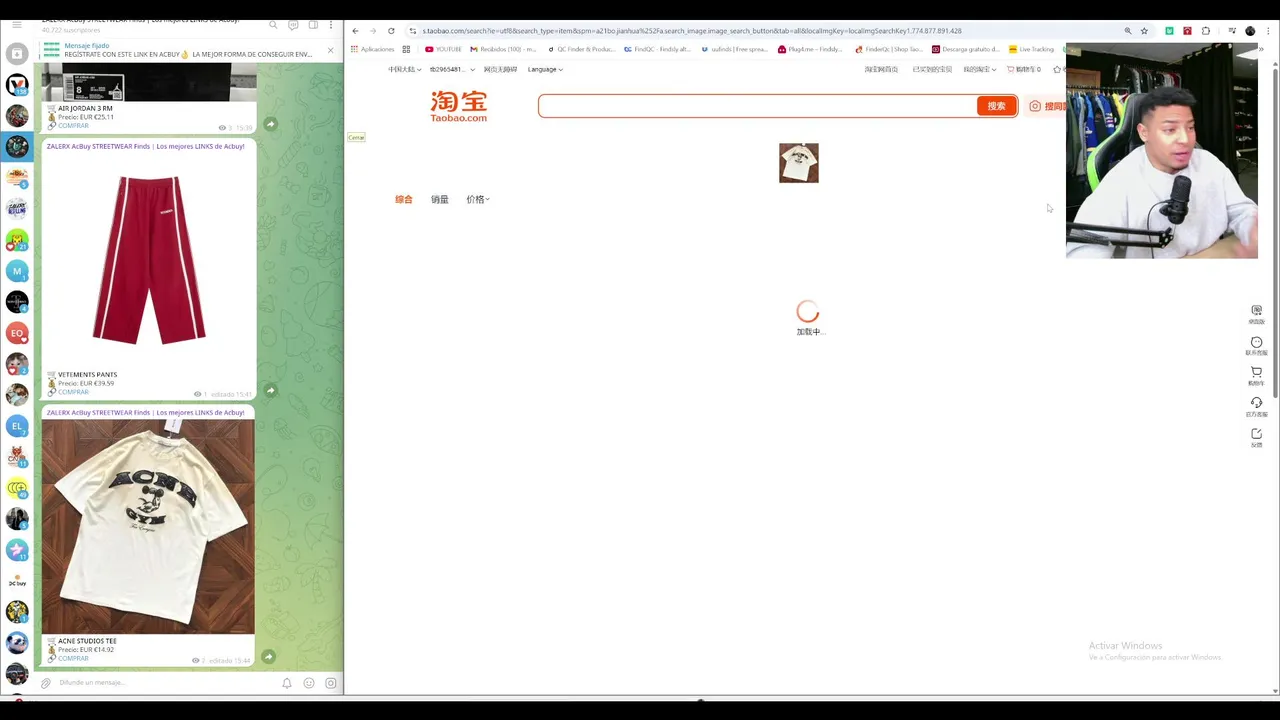
Task: Open the emoji picker in Telegram
Action: [309, 683]
